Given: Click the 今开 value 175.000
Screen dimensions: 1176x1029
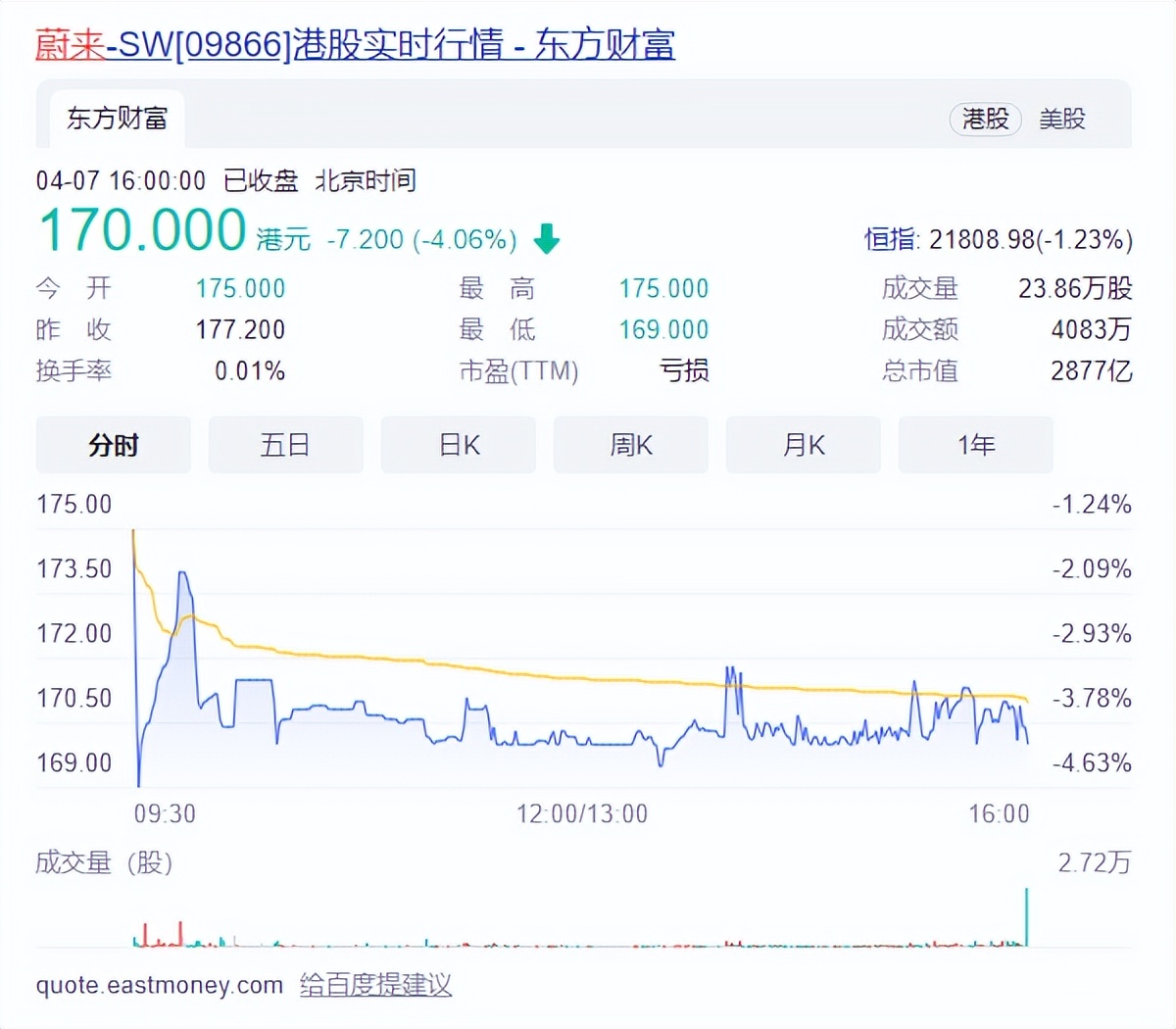Looking at the screenshot, I should (x=240, y=288).
